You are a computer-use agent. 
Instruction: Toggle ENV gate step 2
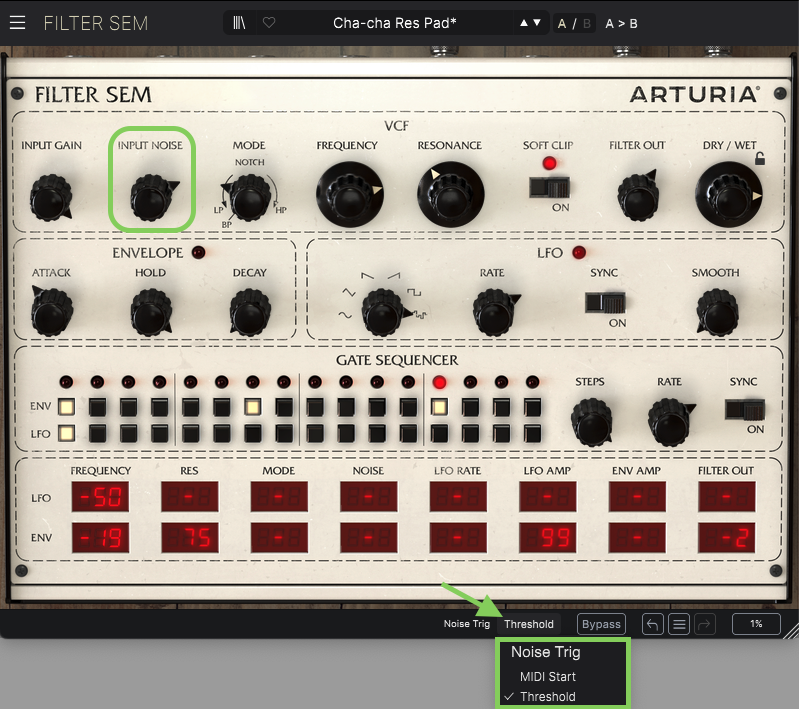[x=97, y=407]
